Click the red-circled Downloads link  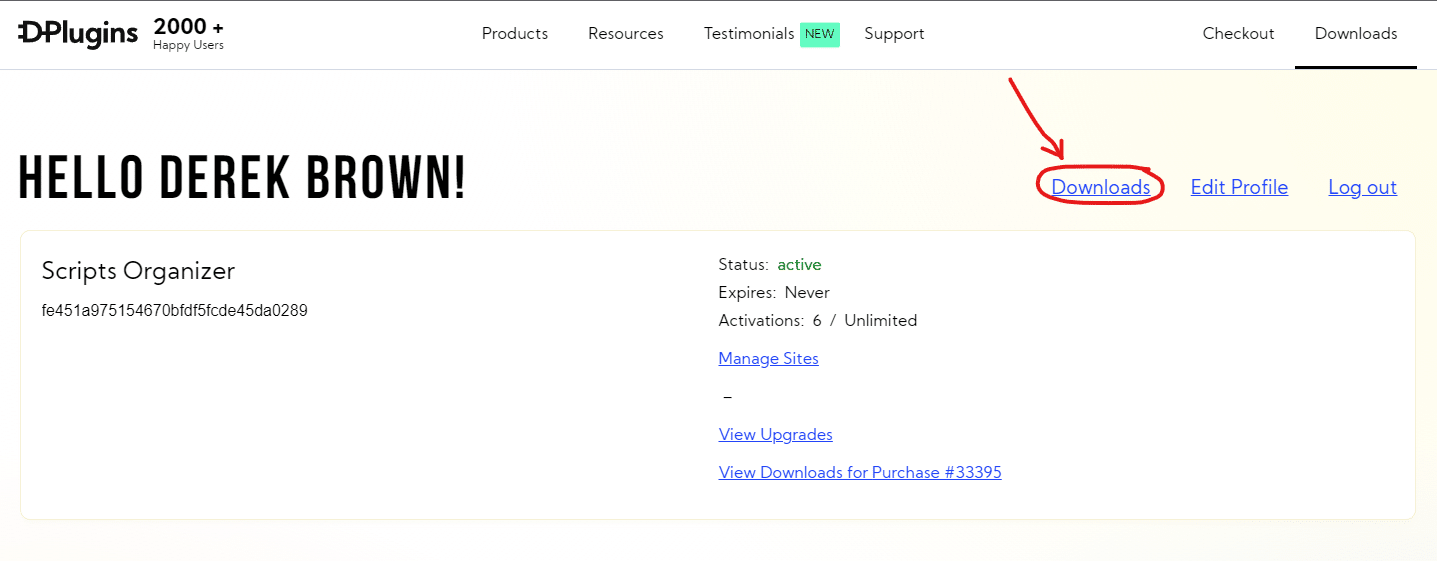tap(1100, 187)
